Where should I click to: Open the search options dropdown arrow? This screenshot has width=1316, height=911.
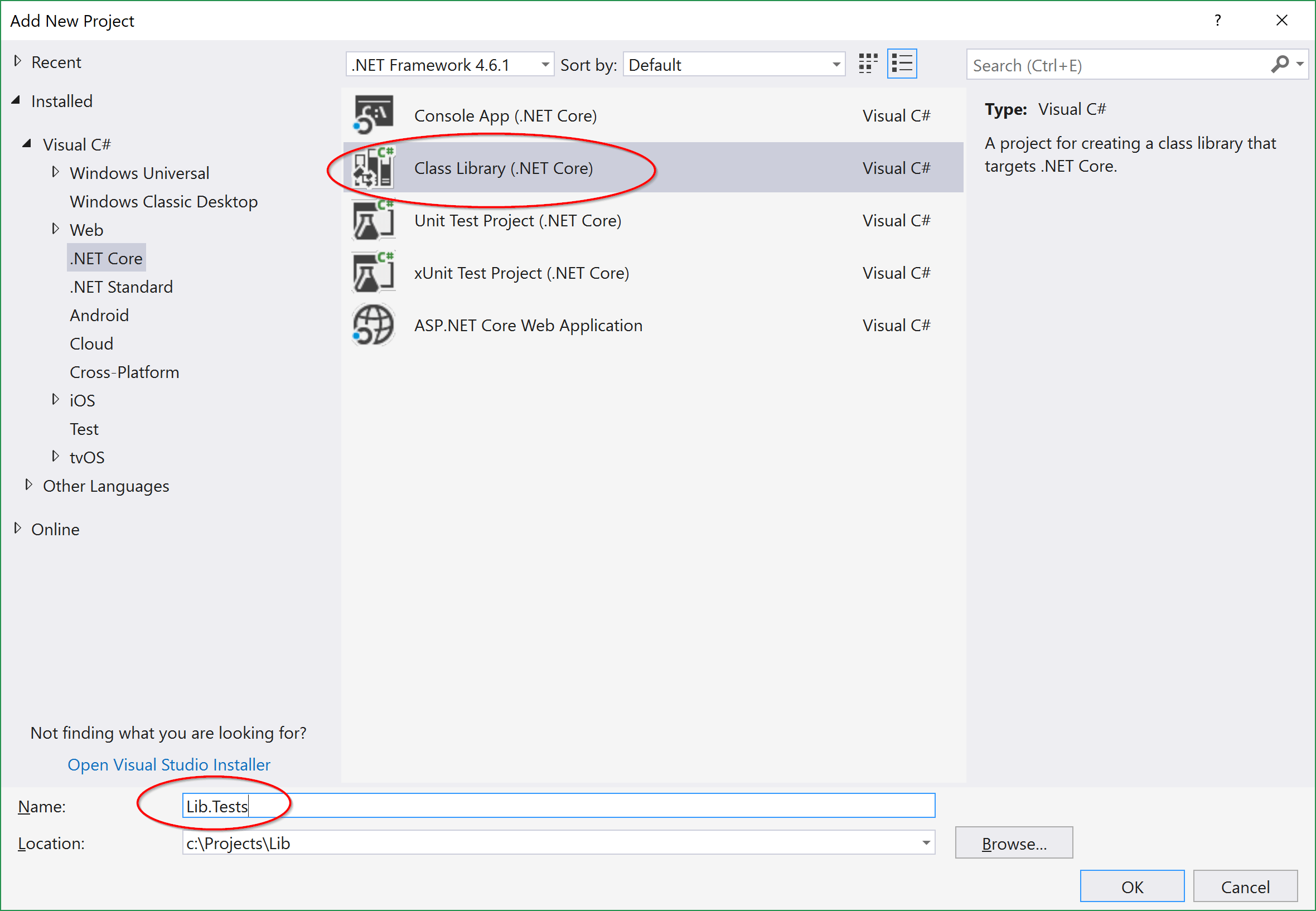coord(1300,65)
